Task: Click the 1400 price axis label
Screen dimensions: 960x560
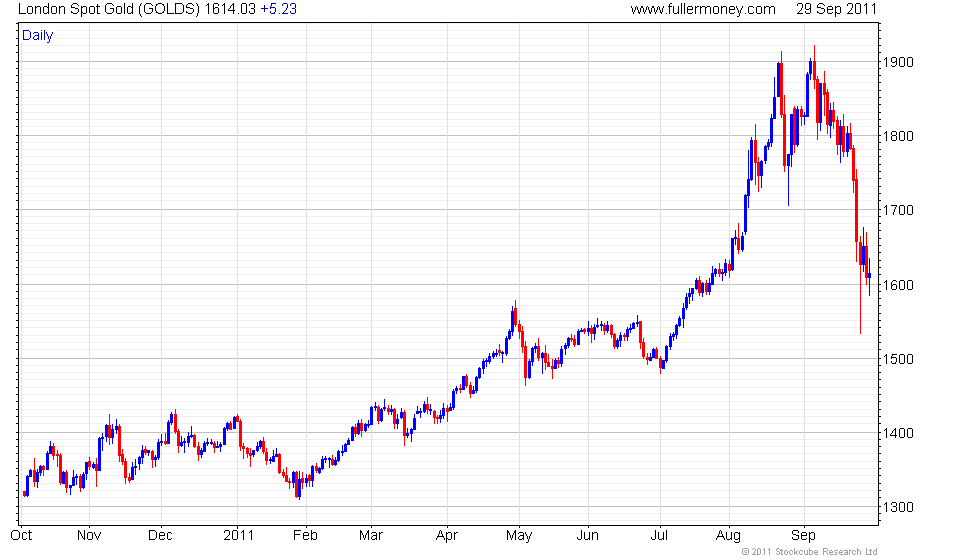Action: pyautogui.click(x=898, y=433)
